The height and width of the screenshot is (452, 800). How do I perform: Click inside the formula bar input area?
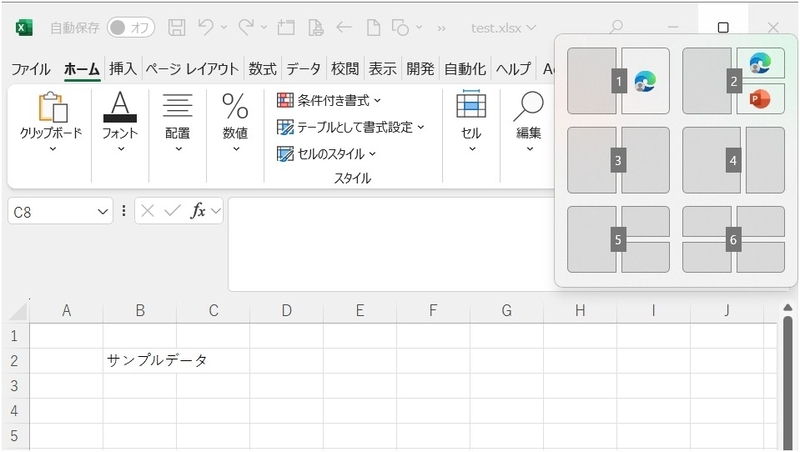[391, 244]
